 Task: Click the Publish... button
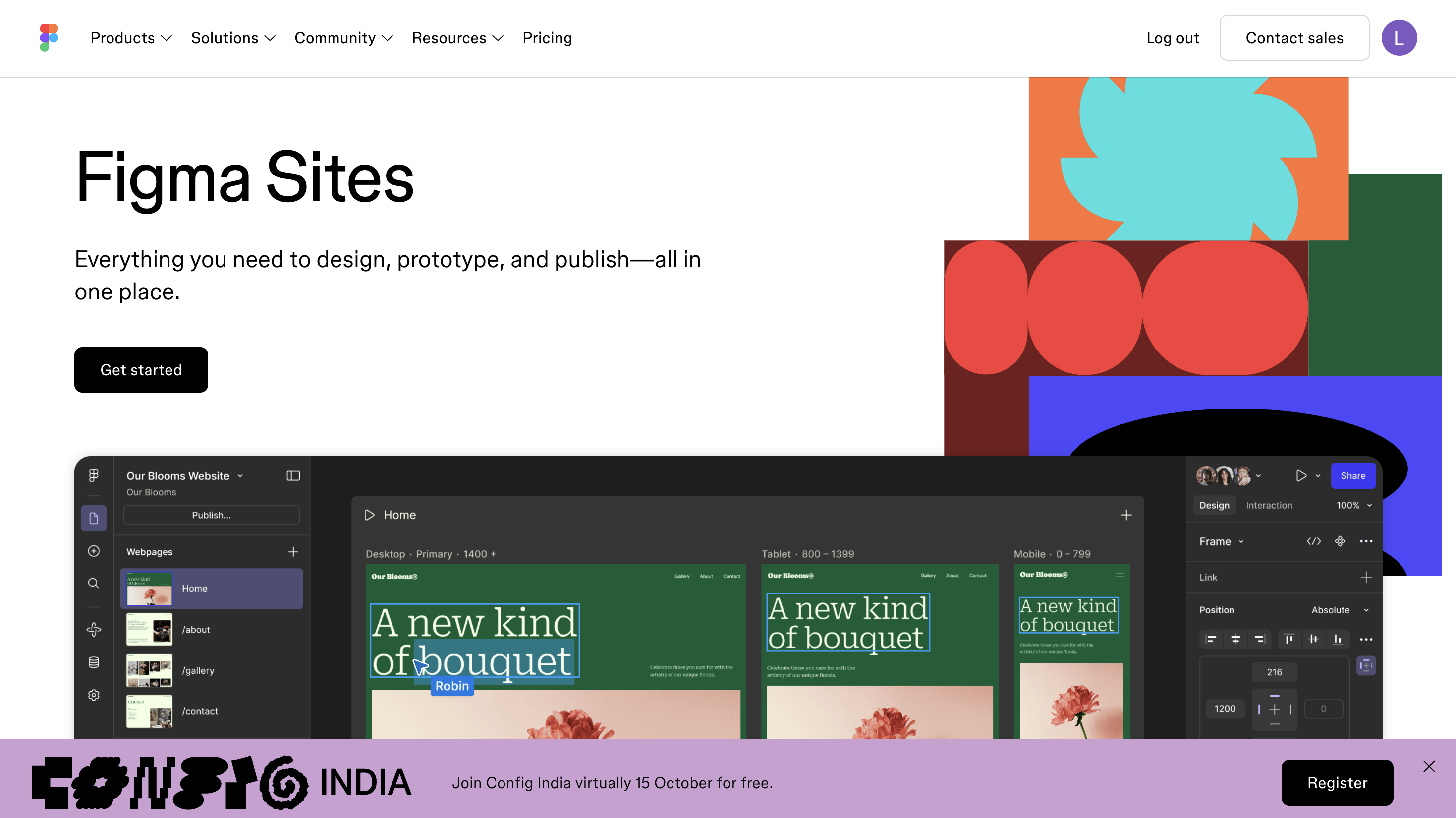[x=212, y=515]
